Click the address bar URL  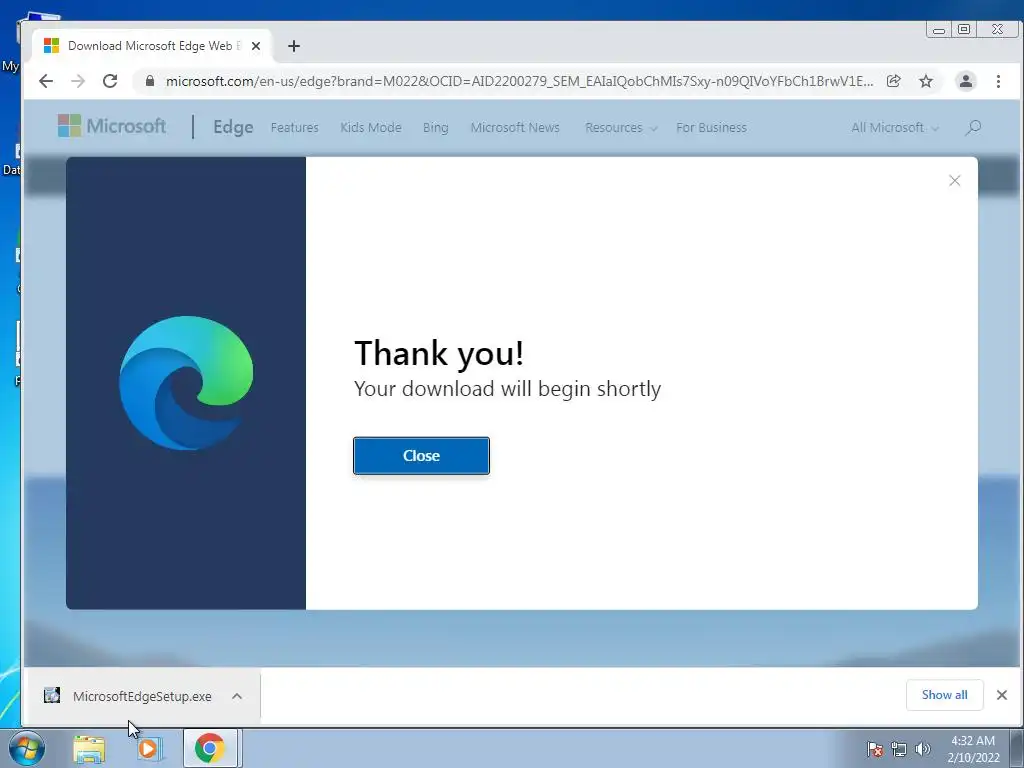click(x=519, y=81)
